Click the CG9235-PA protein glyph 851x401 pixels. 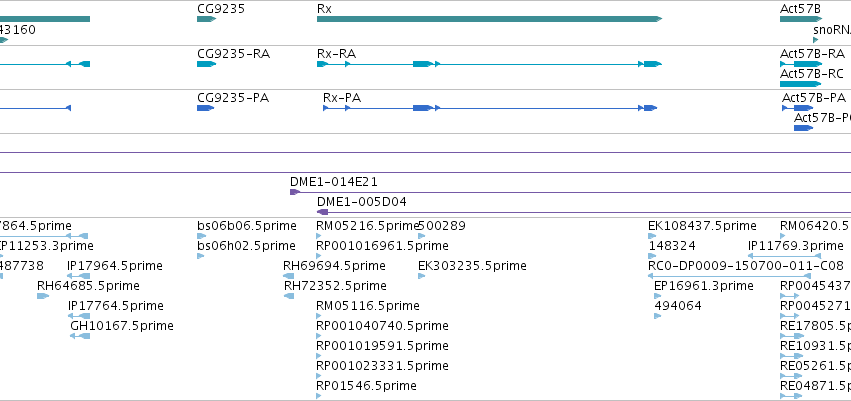click(205, 108)
